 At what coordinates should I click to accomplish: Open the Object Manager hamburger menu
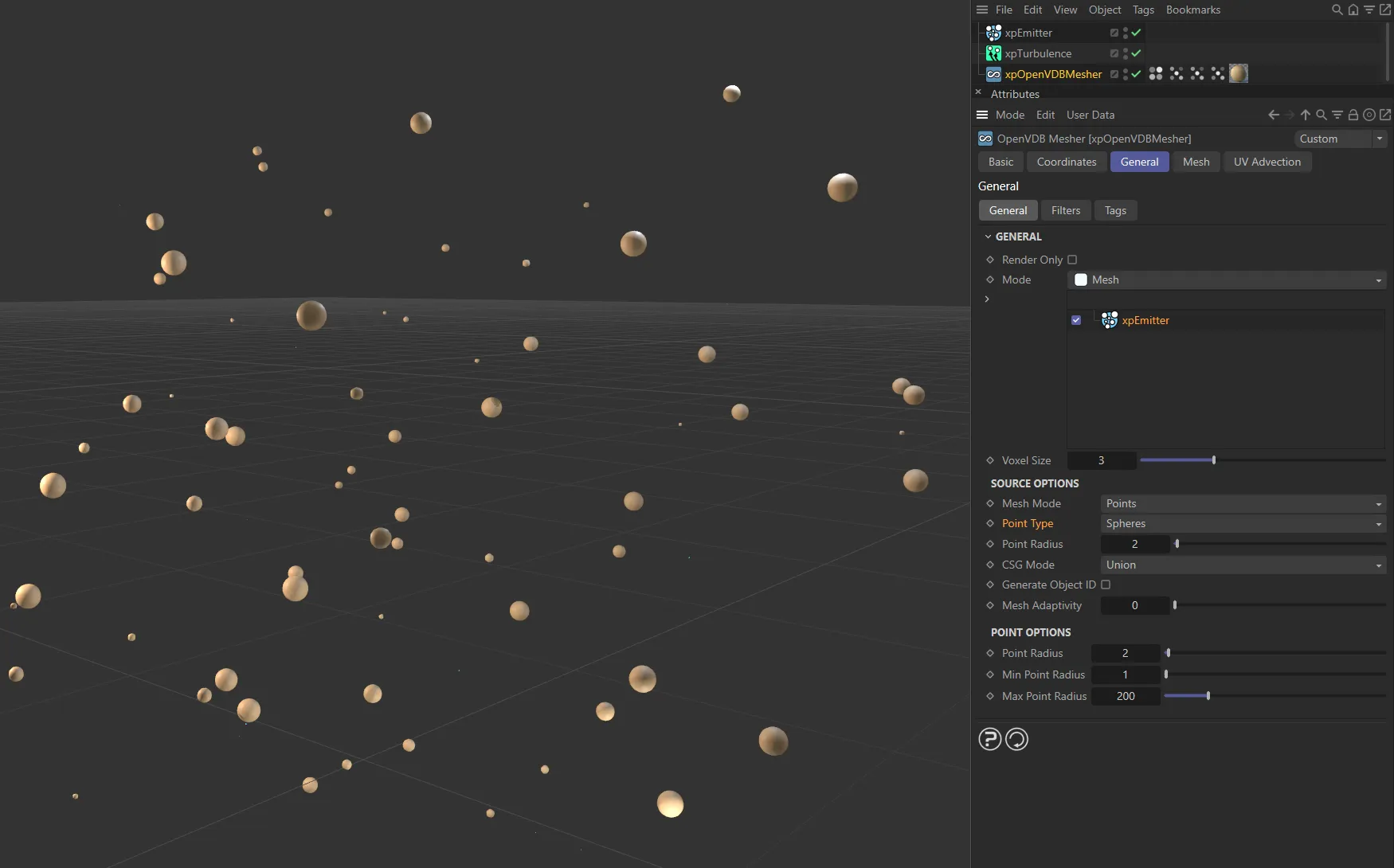[981, 10]
